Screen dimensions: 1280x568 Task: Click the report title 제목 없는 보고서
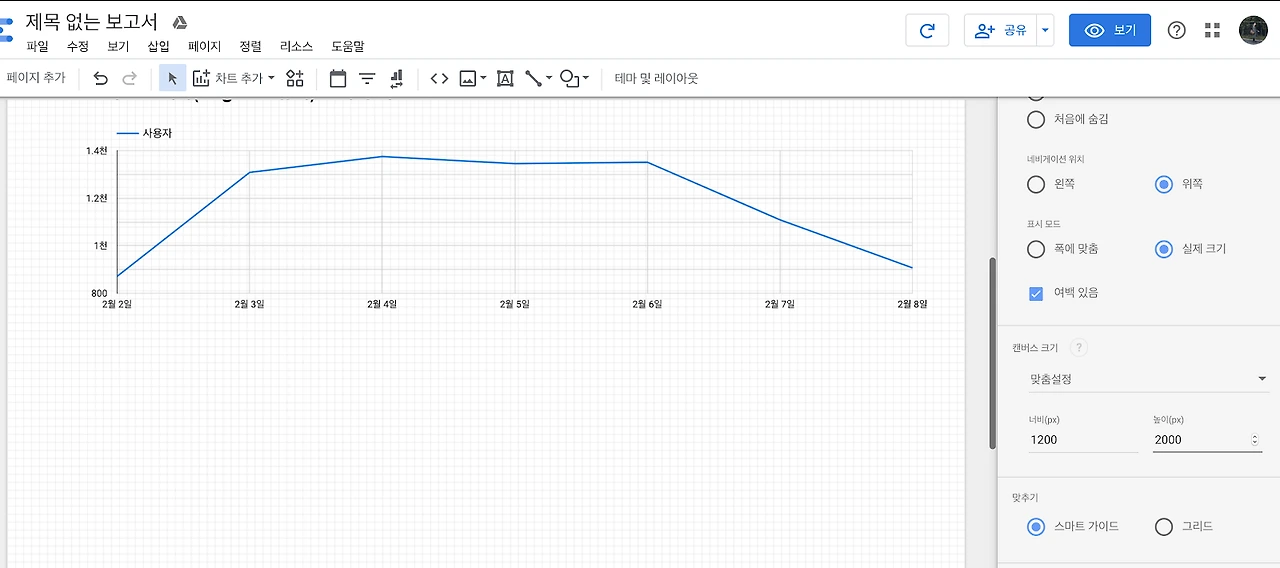(x=91, y=22)
